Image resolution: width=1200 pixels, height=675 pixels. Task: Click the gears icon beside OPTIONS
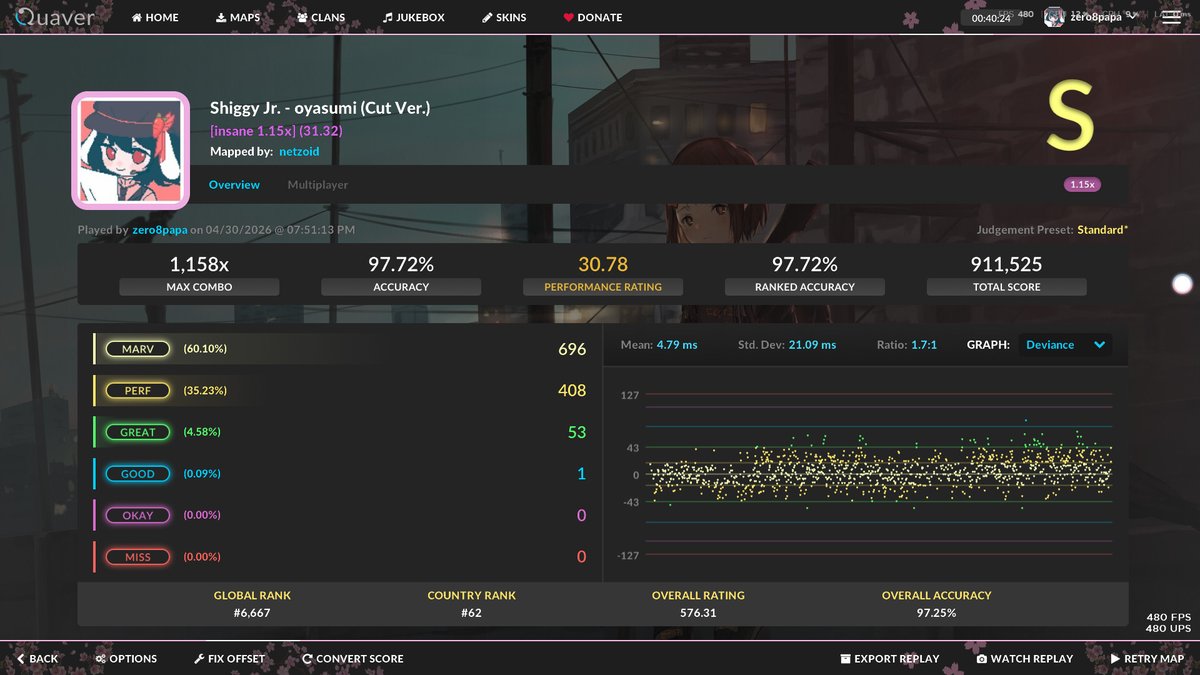pos(101,659)
